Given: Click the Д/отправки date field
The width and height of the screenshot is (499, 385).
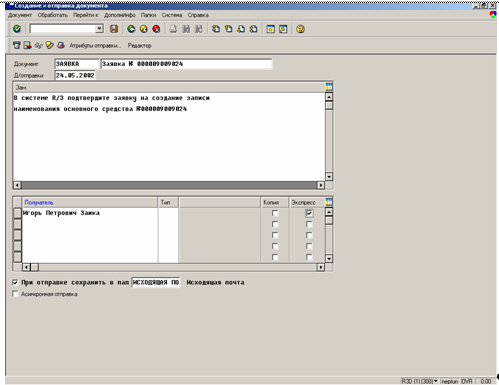Looking at the screenshot, I should tap(75, 75).
